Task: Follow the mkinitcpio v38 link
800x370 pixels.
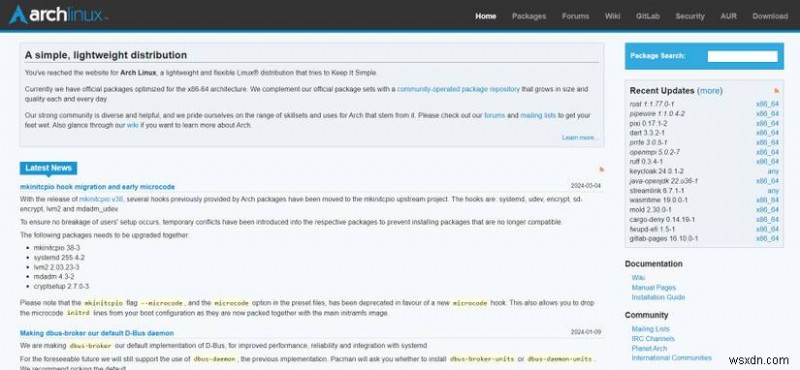Action: click(x=101, y=199)
